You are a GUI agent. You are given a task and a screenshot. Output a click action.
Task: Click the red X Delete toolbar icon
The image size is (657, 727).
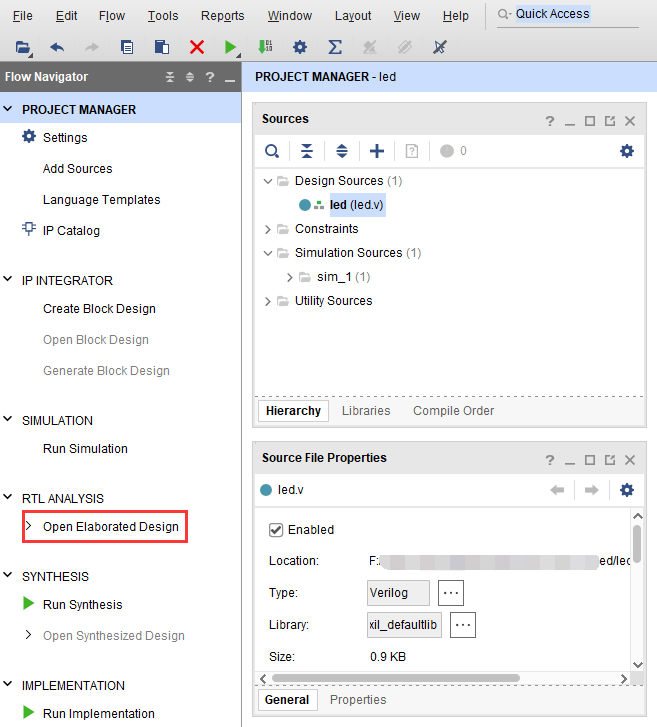(197, 47)
